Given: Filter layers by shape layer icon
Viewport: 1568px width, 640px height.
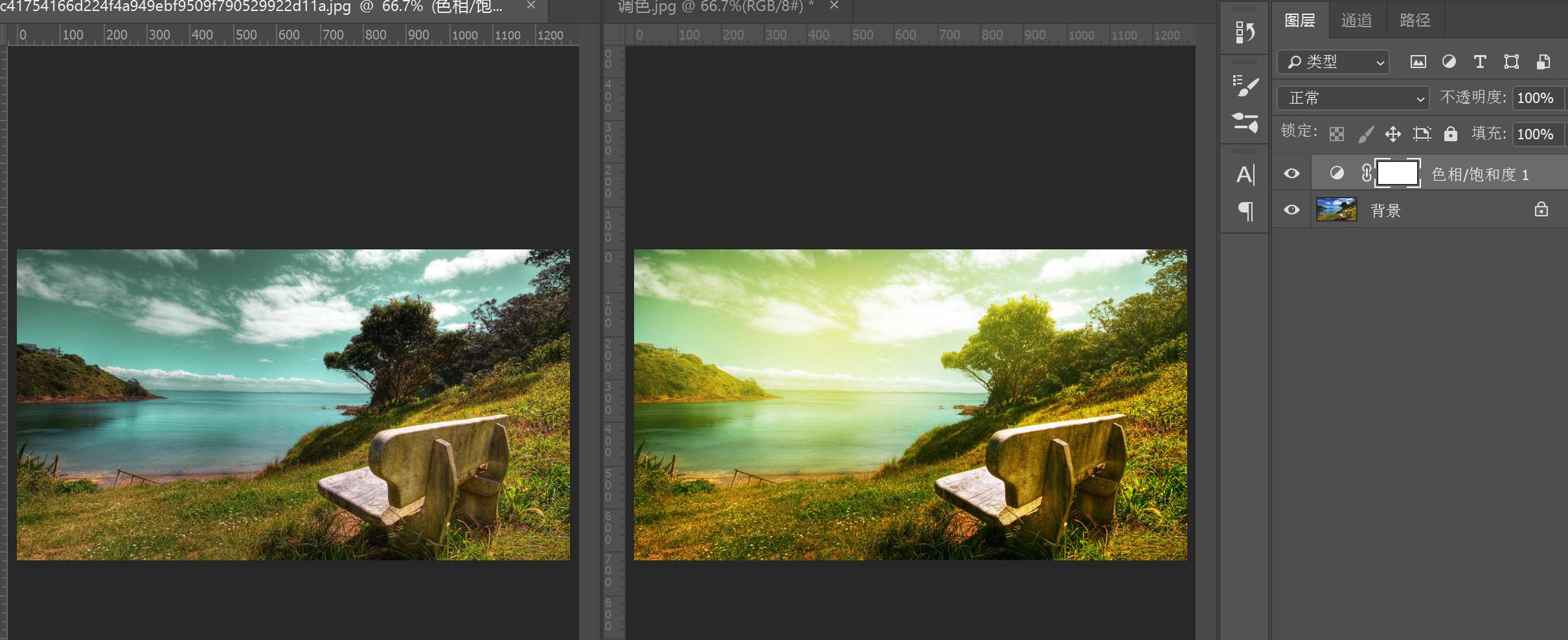Looking at the screenshot, I should [x=1511, y=62].
